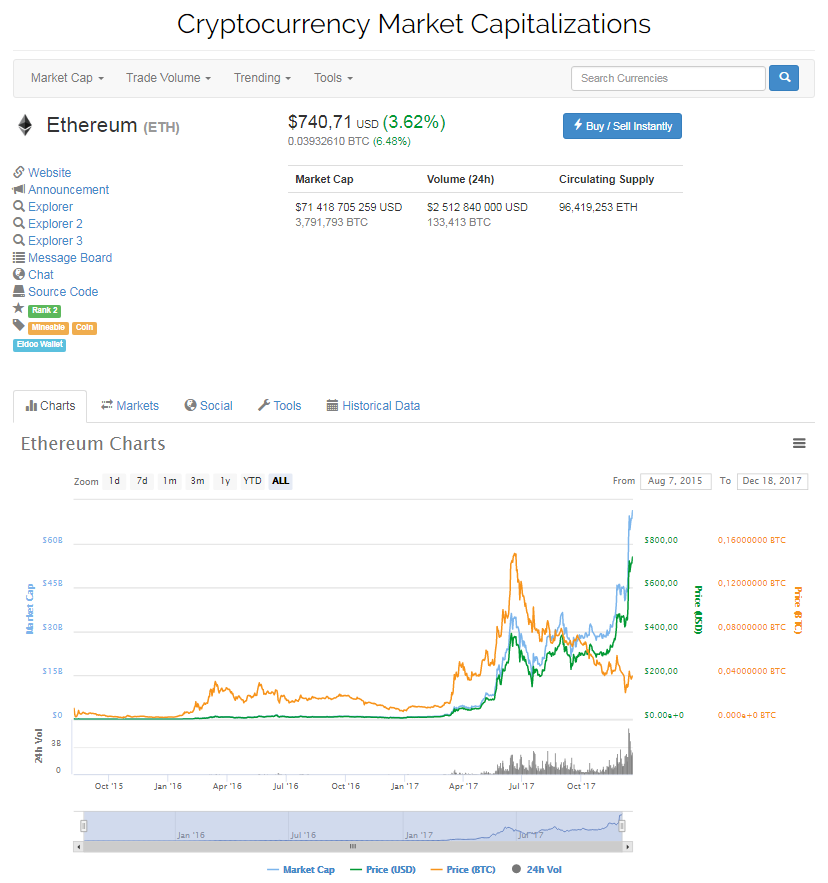Viewport: 828px width, 883px height.
Task: Open the Announcement link
Action: pyautogui.click(x=69, y=189)
